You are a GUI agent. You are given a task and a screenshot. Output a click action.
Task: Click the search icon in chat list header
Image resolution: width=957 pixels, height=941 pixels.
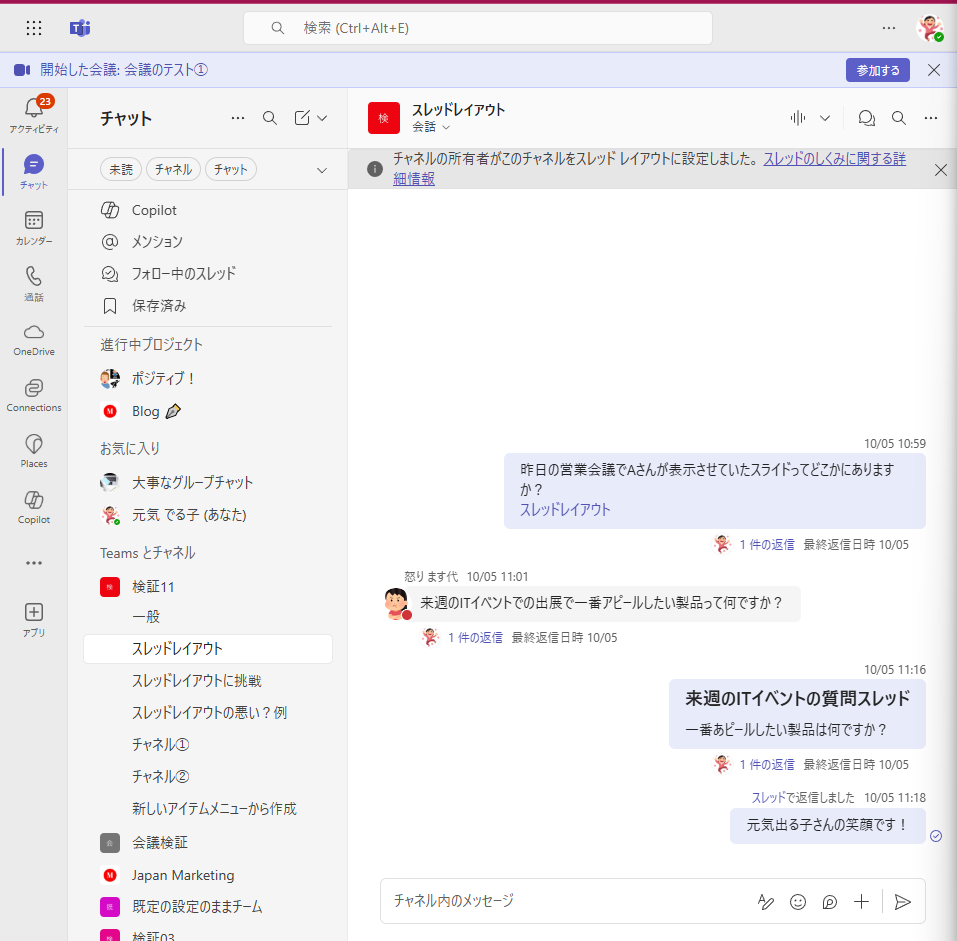[269, 118]
